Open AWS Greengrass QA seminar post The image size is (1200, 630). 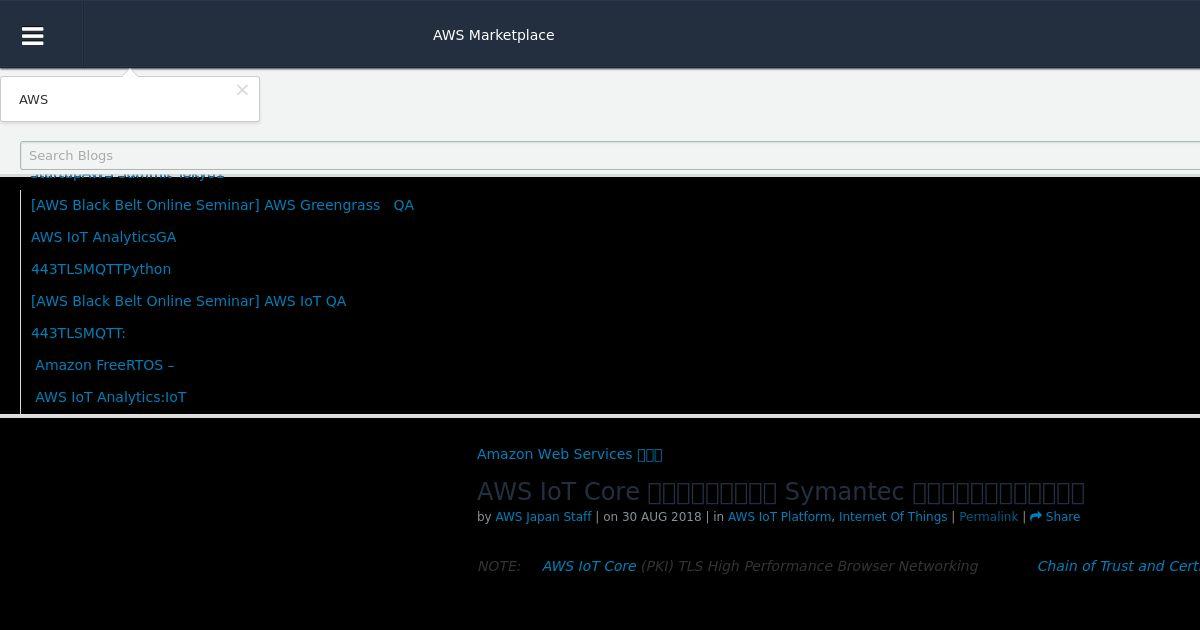(x=222, y=205)
